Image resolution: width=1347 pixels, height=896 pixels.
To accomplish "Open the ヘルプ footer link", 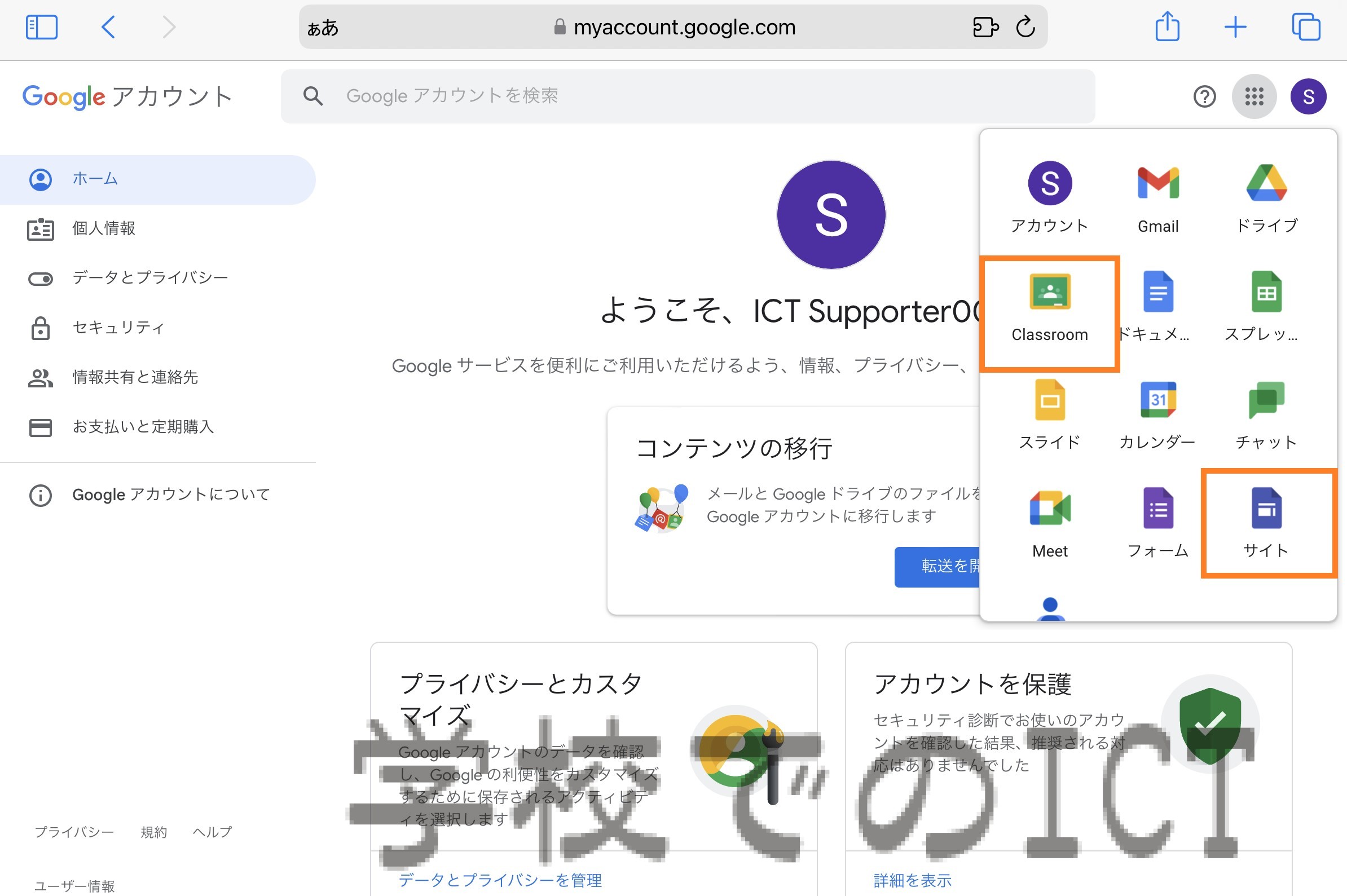I will click(x=212, y=832).
